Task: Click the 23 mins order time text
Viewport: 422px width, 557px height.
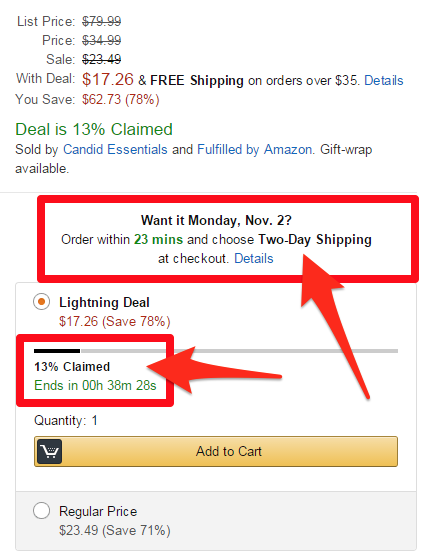Action: click(x=158, y=239)
